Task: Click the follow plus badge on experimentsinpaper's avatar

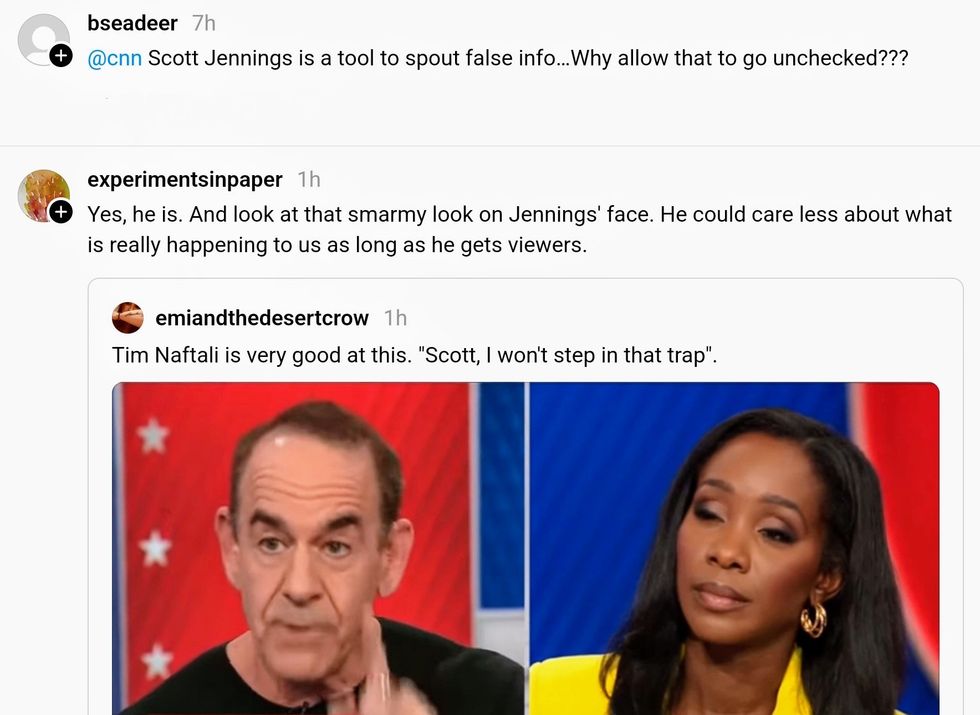Action: point(60,212)
